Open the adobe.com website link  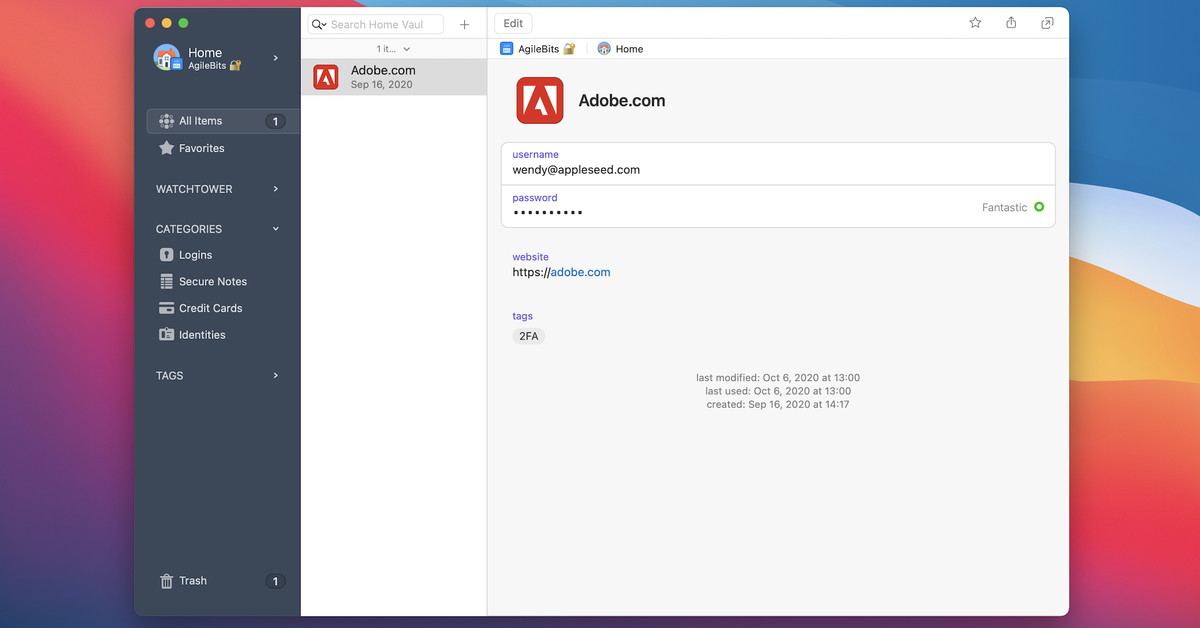coord(580,272)
